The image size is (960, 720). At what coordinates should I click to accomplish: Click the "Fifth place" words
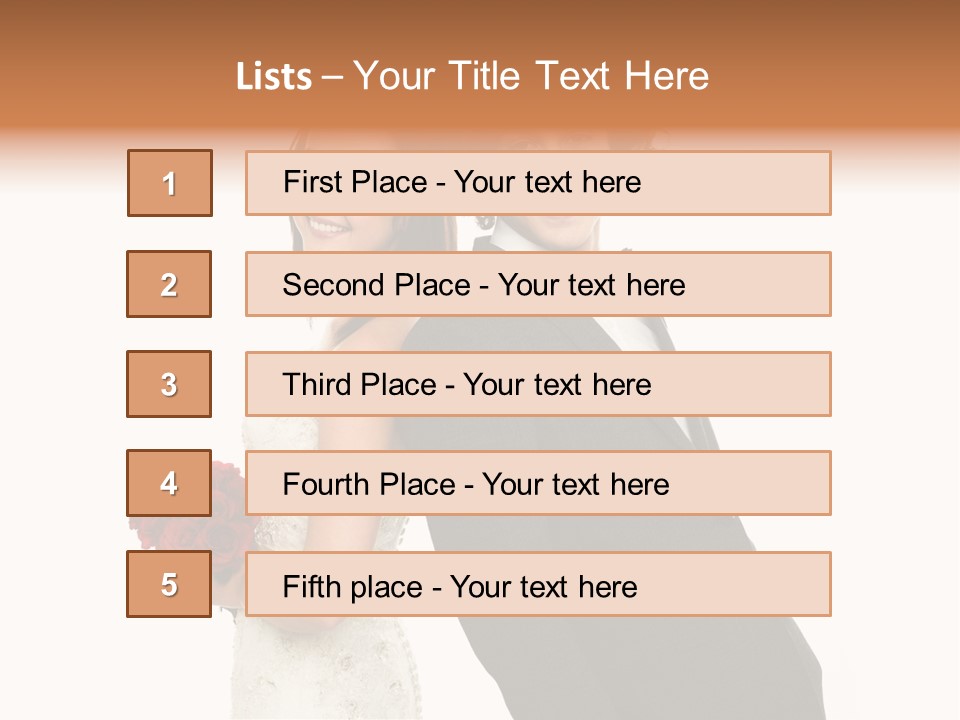pyautogui.click(x=352, y=586)
